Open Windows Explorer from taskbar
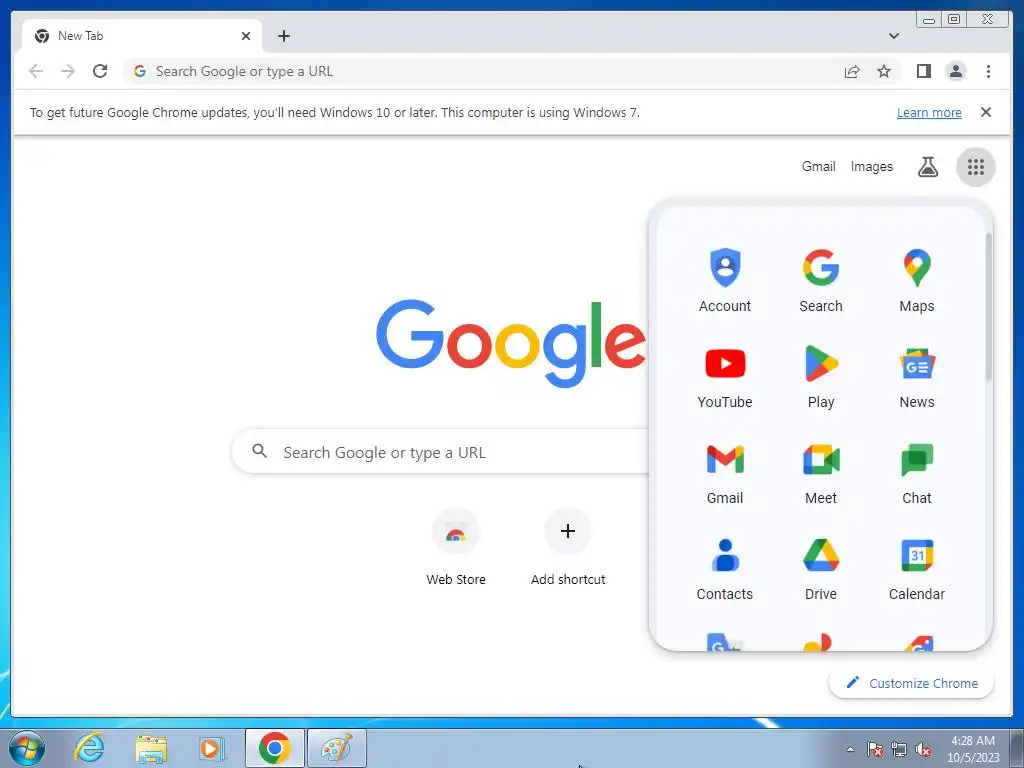 click(x=151, y=748)
